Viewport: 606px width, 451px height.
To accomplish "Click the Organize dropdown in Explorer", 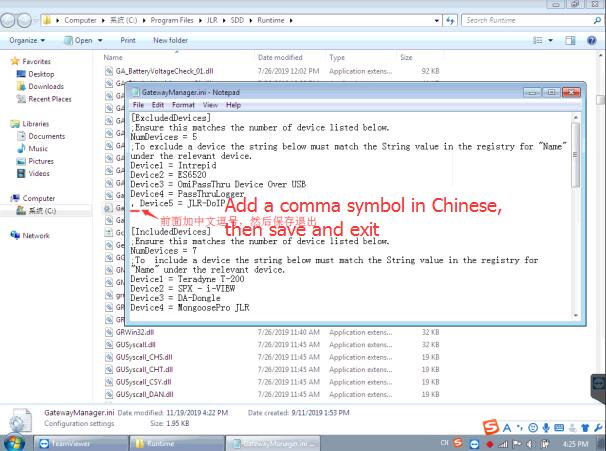I will [x=27, y=40].
